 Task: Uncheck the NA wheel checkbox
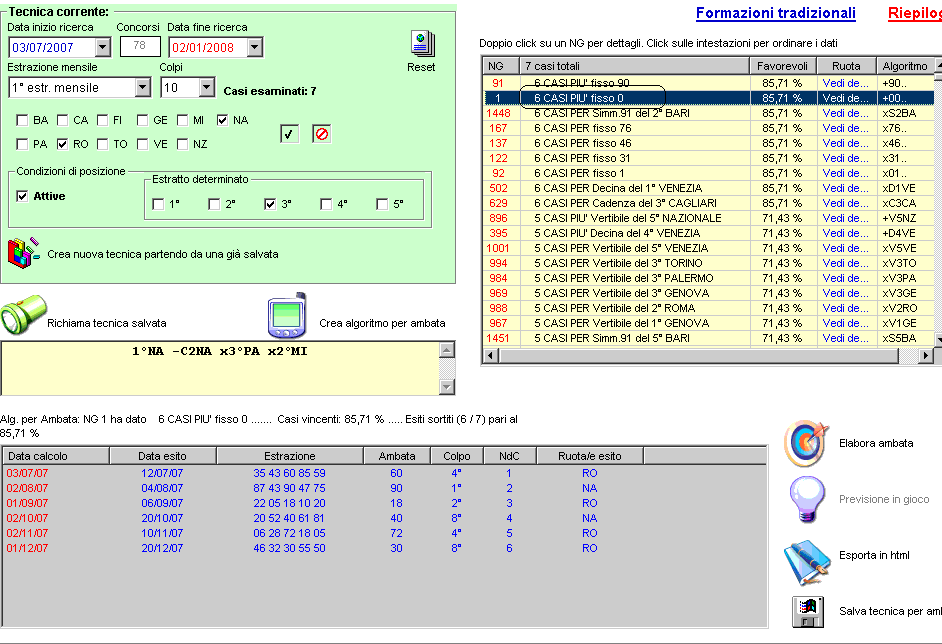(x=222, y=120)
